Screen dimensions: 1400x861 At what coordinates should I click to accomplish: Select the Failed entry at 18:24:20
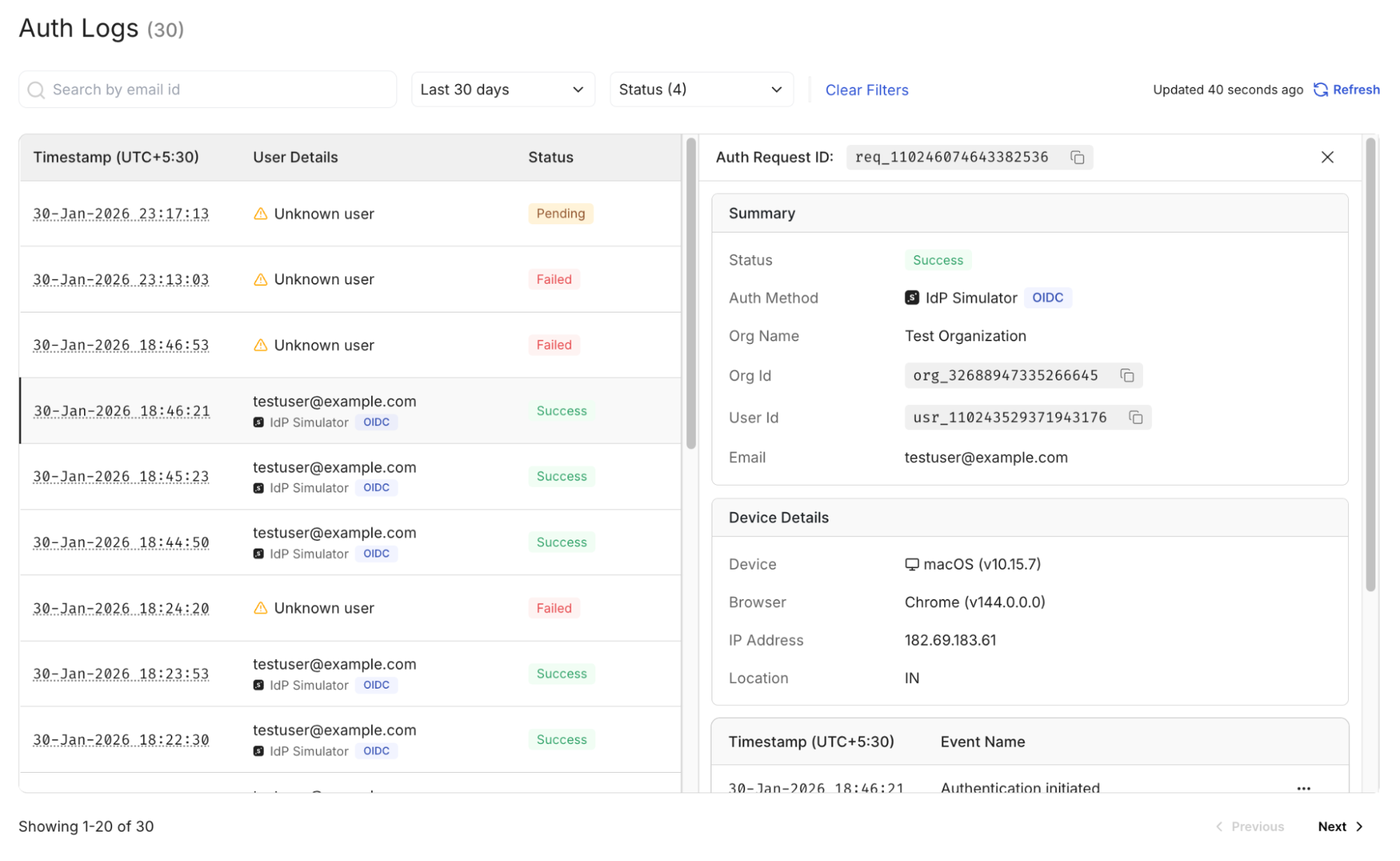(350, 608)
